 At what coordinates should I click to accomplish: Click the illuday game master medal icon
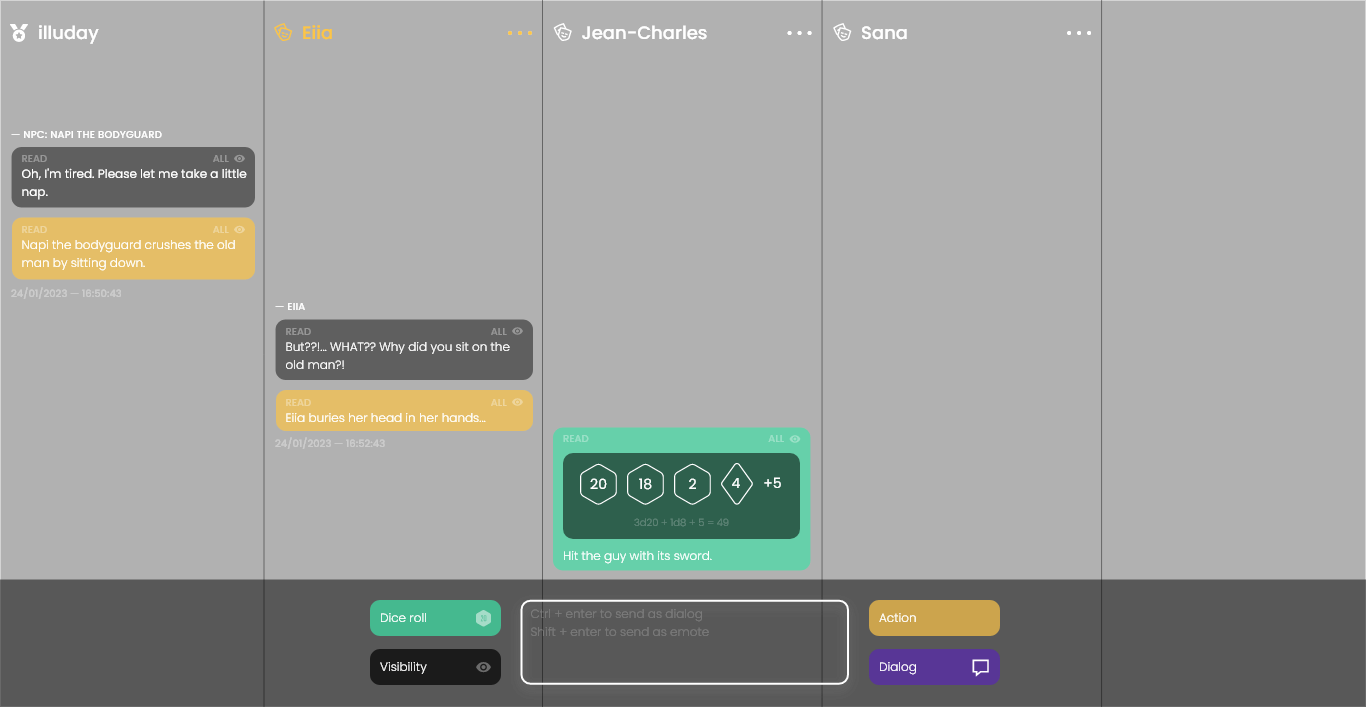[19, 33]
